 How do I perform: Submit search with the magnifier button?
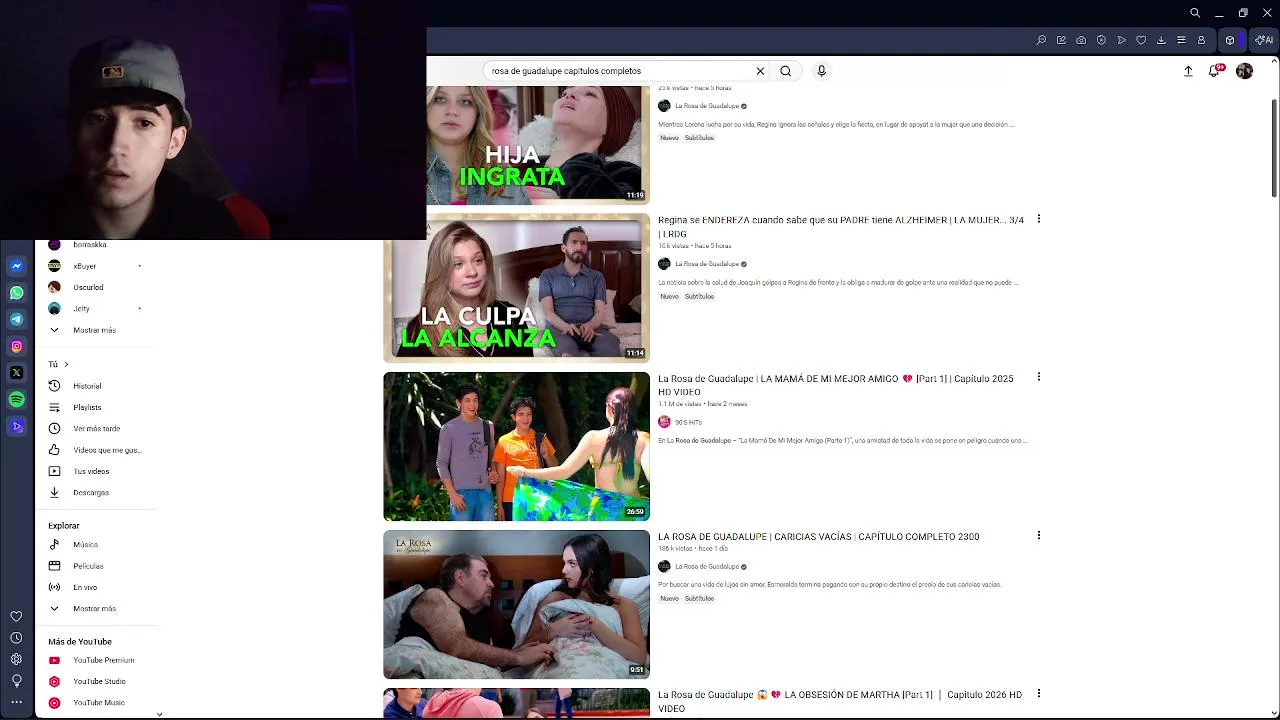[786, 71]
